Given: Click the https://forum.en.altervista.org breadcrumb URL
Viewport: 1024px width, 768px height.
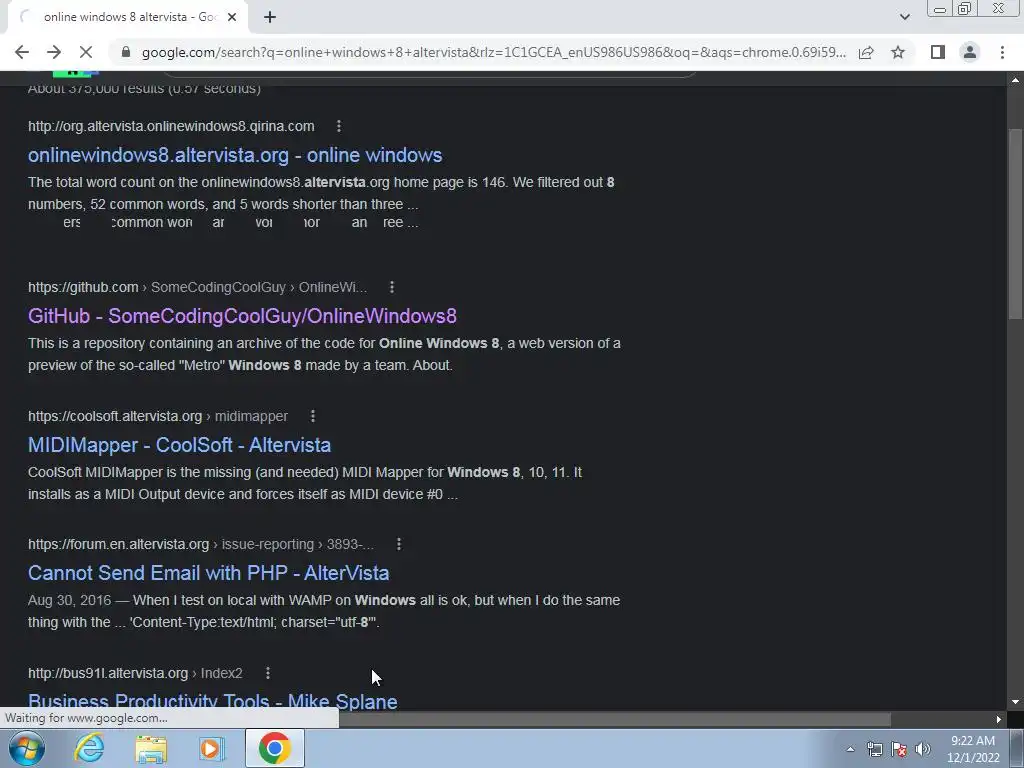Looking at the screenshot, I should pos(201,544).
